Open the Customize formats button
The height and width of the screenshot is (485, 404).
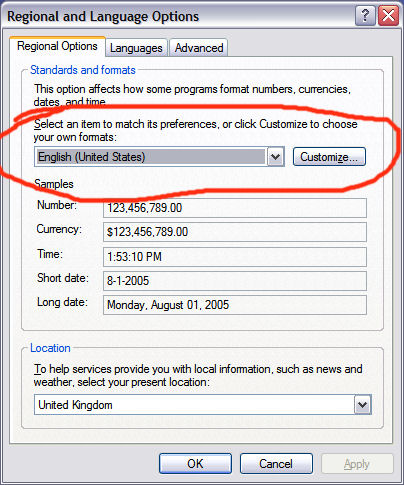[329, 156]
